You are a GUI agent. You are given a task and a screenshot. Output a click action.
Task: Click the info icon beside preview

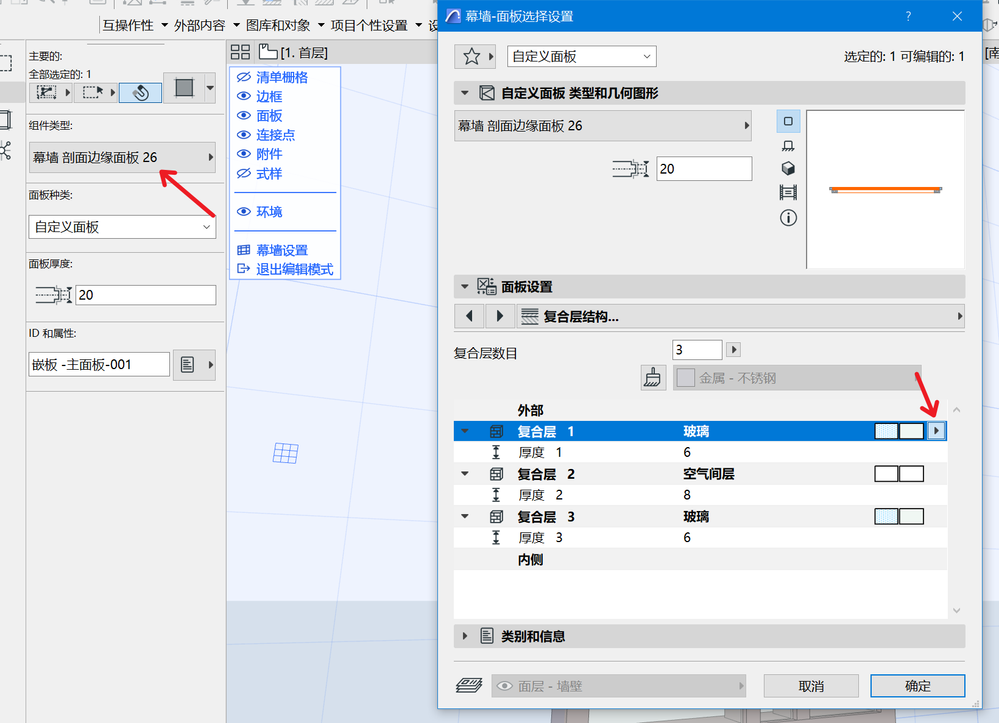click(788, 218)
